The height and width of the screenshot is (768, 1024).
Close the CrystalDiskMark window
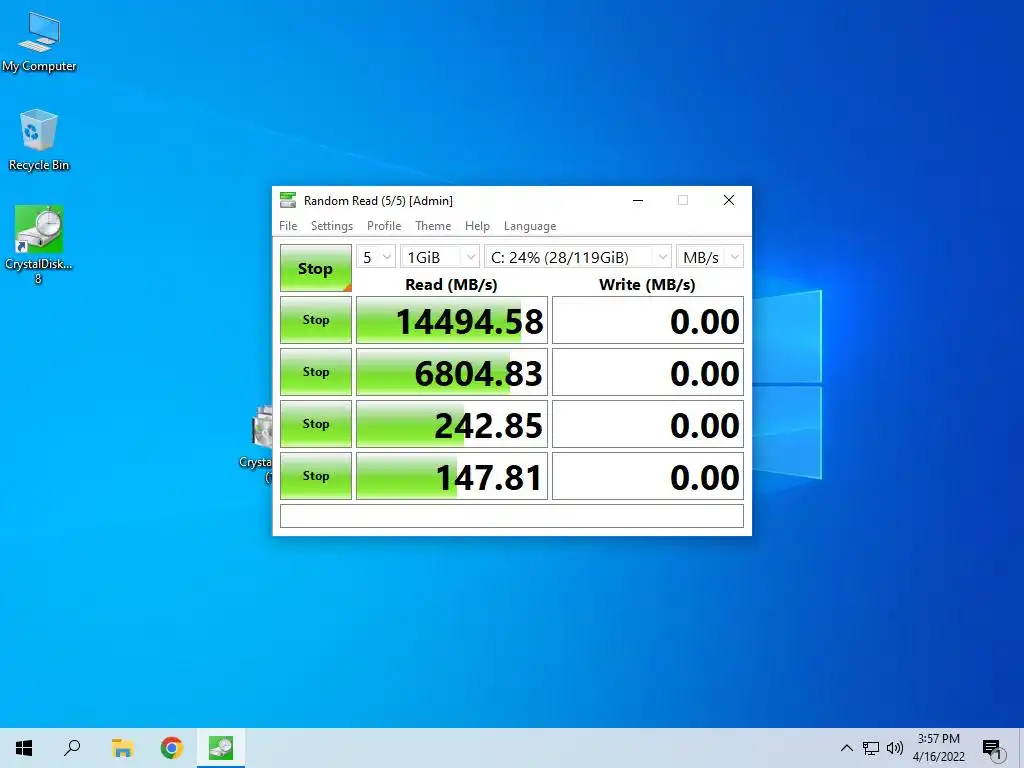coord(729,200)
